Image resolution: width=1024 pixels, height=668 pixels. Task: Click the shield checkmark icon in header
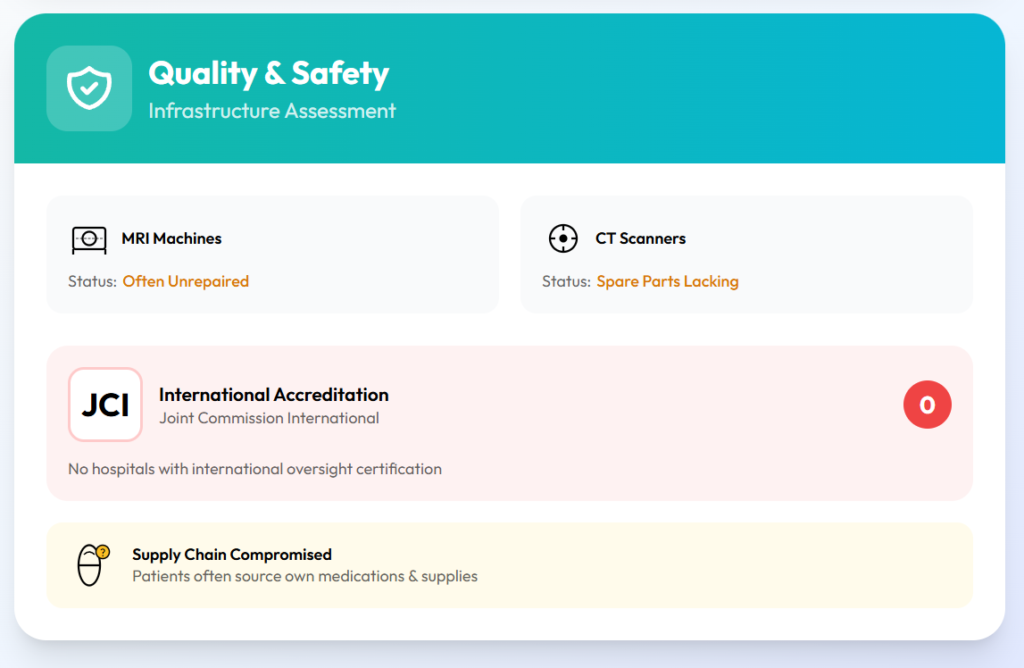point(89,88)
